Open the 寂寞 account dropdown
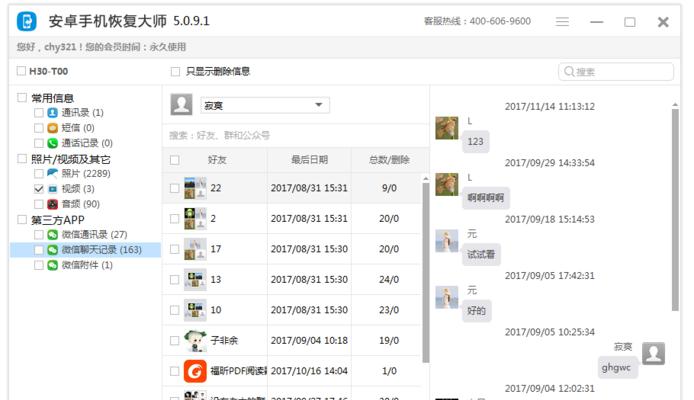 [x=265, y=105]
